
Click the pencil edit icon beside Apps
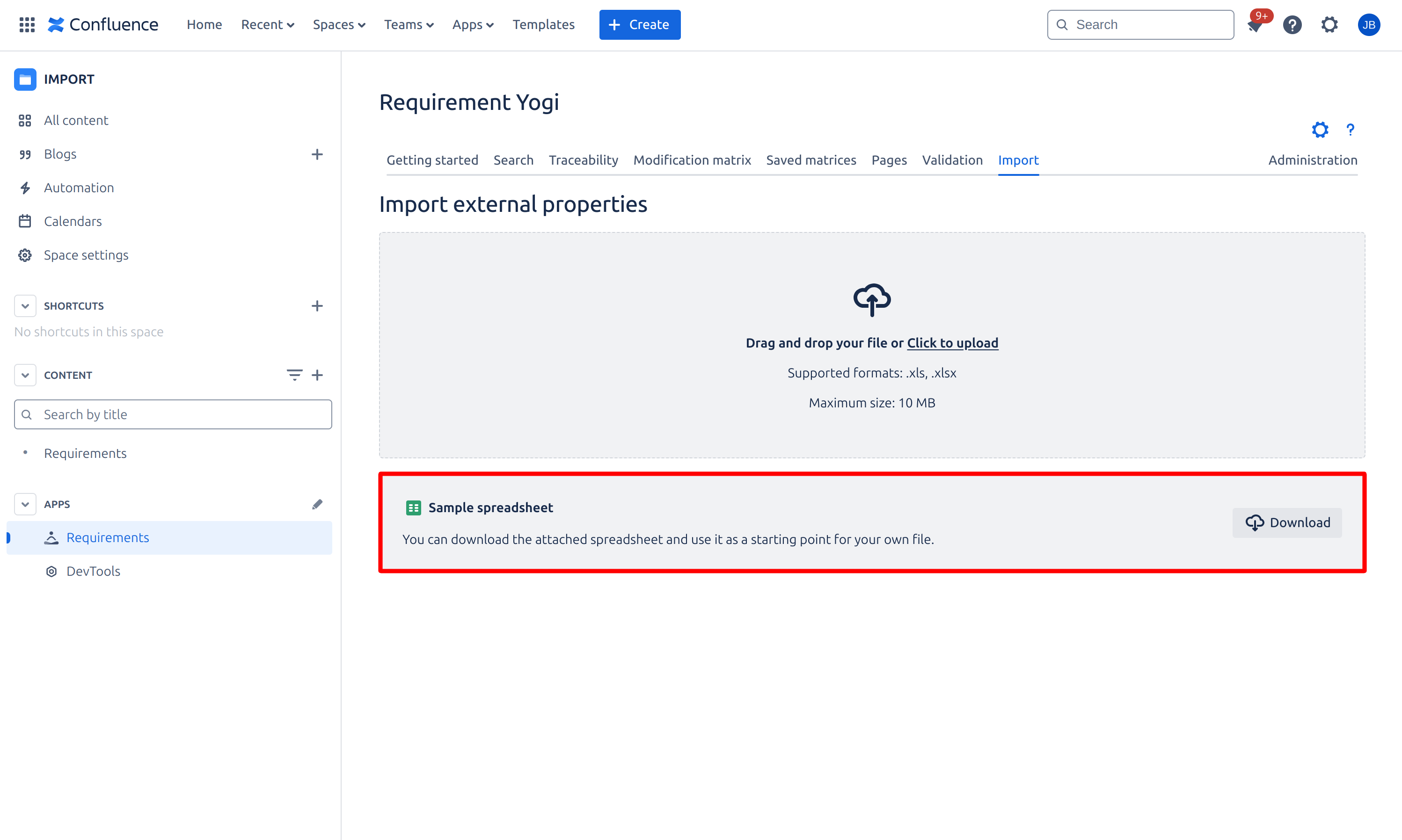pyautogui.click(x=317, y=504)
